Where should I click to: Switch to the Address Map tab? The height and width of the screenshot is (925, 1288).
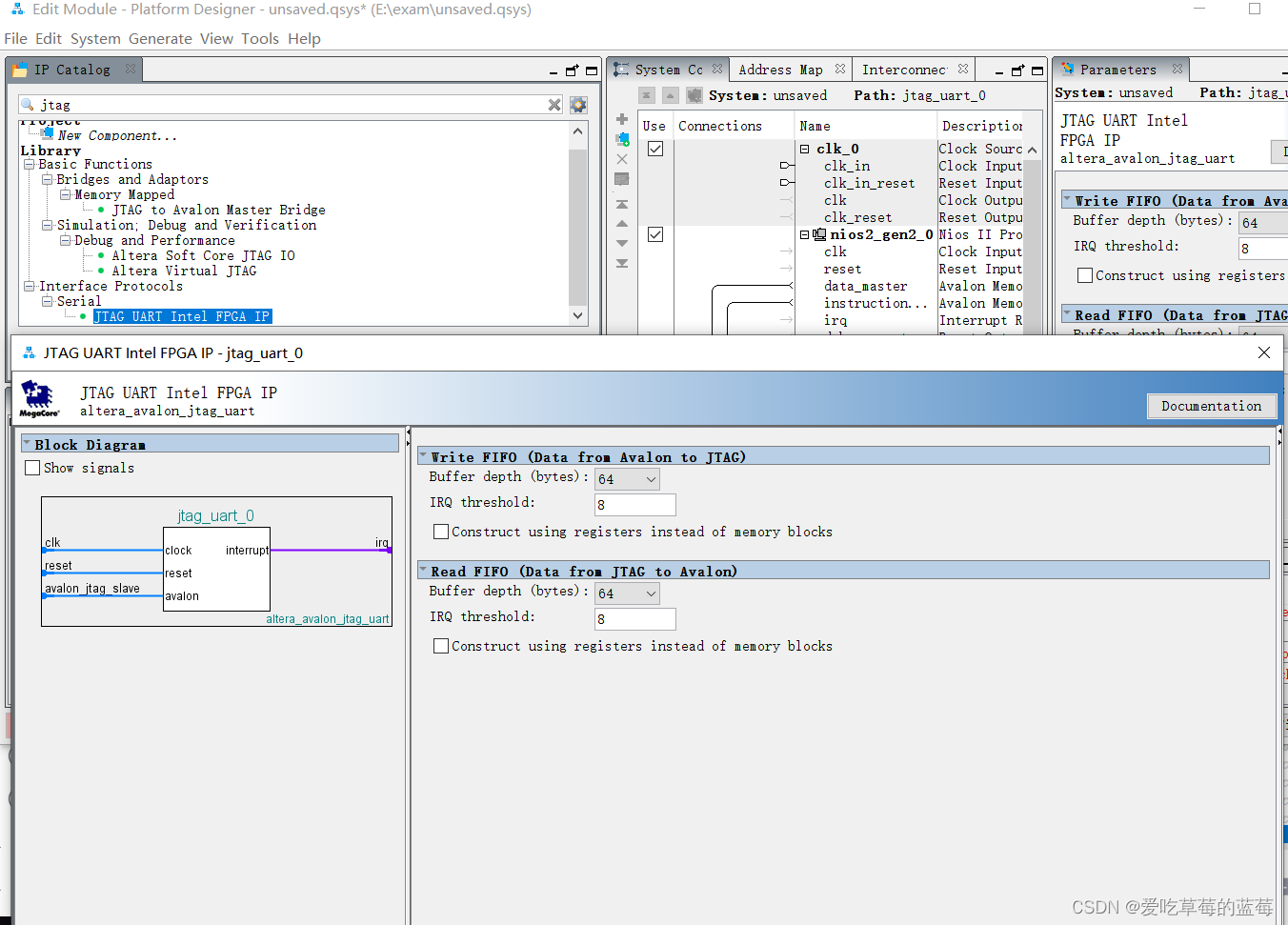tap(780, 70)
